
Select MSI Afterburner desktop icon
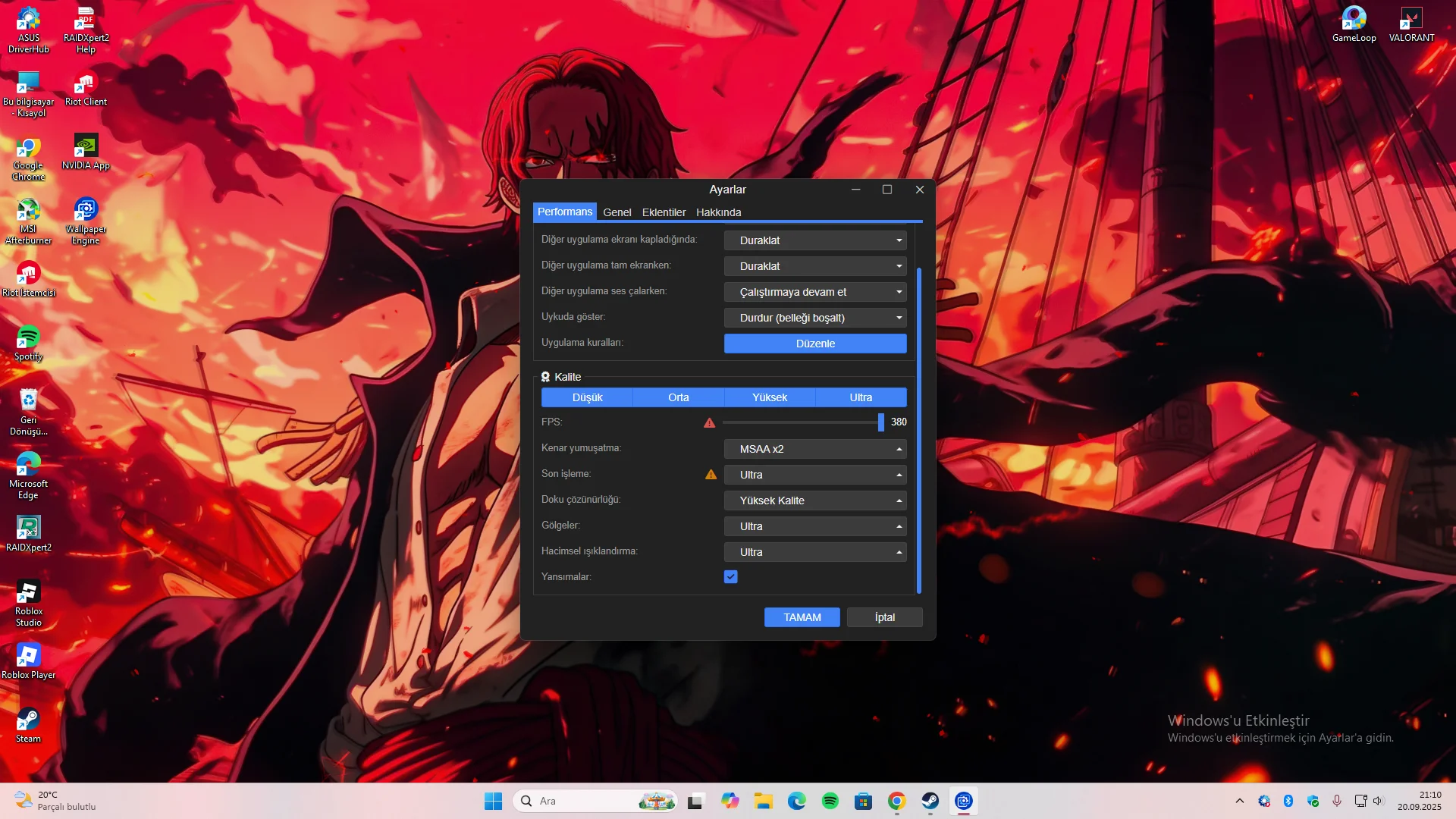tap(29, 221)
